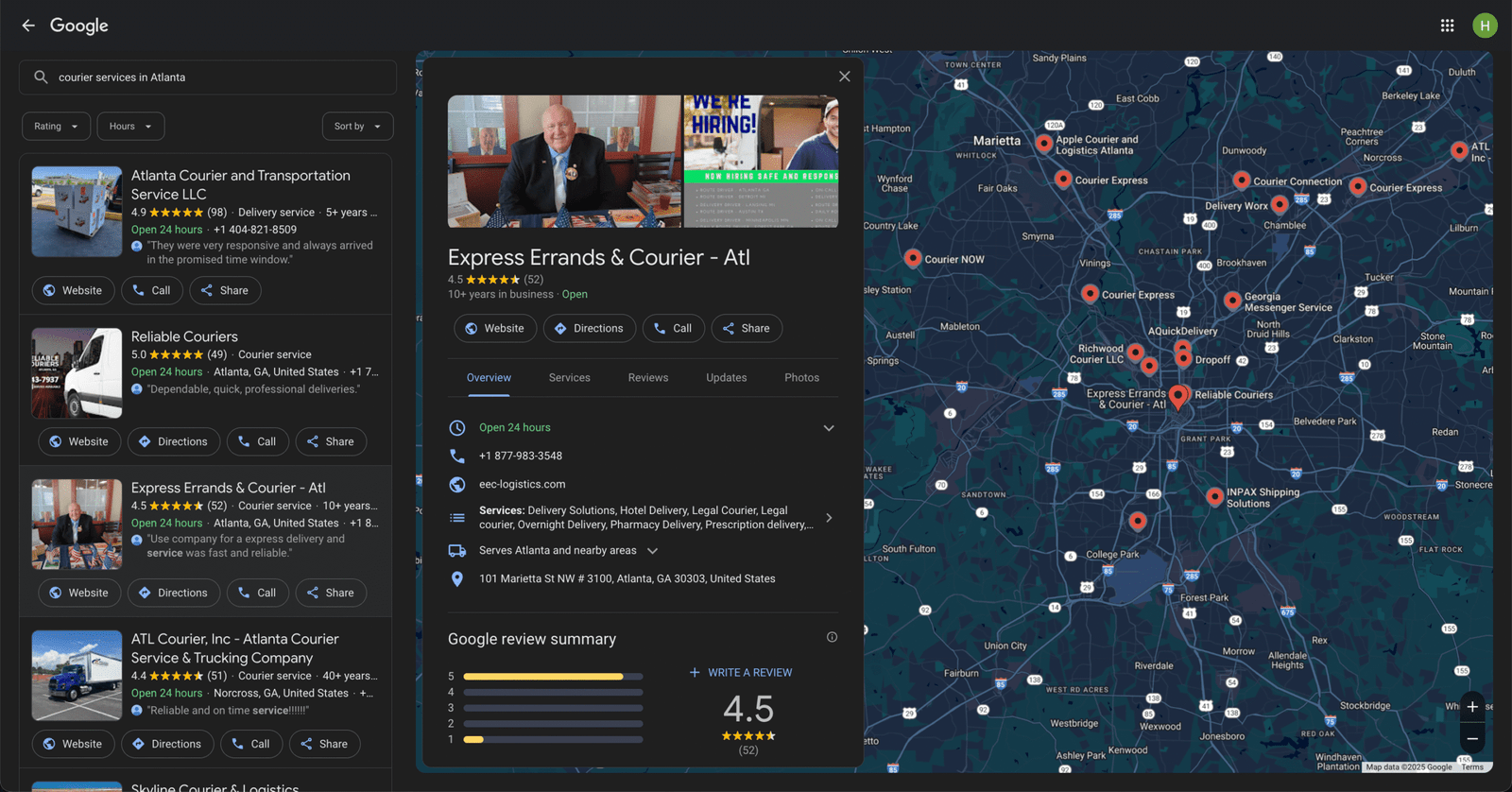
Task: Switch to the Photos tab
Action: 802,377
